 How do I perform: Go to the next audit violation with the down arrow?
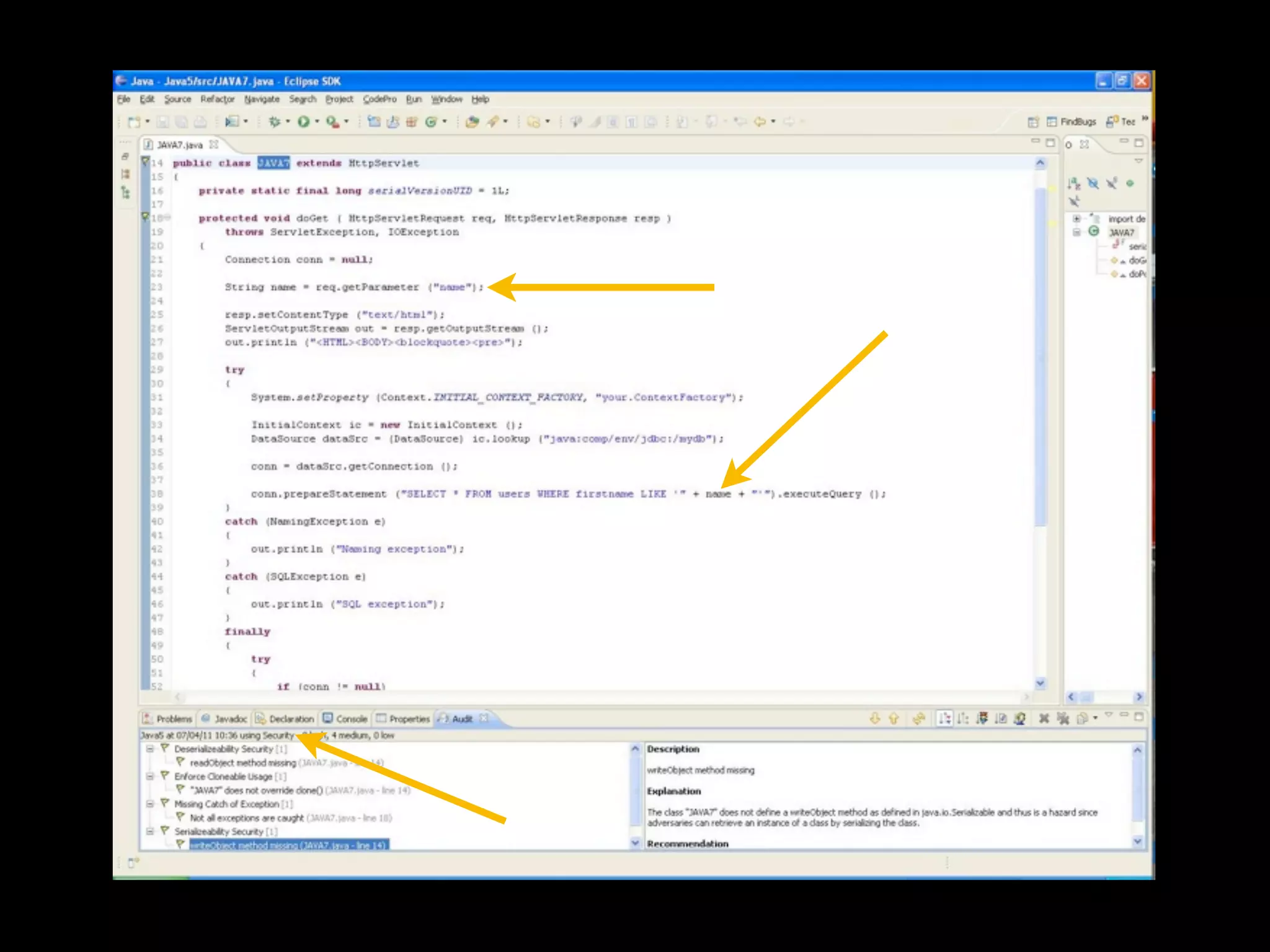point(874,718)
